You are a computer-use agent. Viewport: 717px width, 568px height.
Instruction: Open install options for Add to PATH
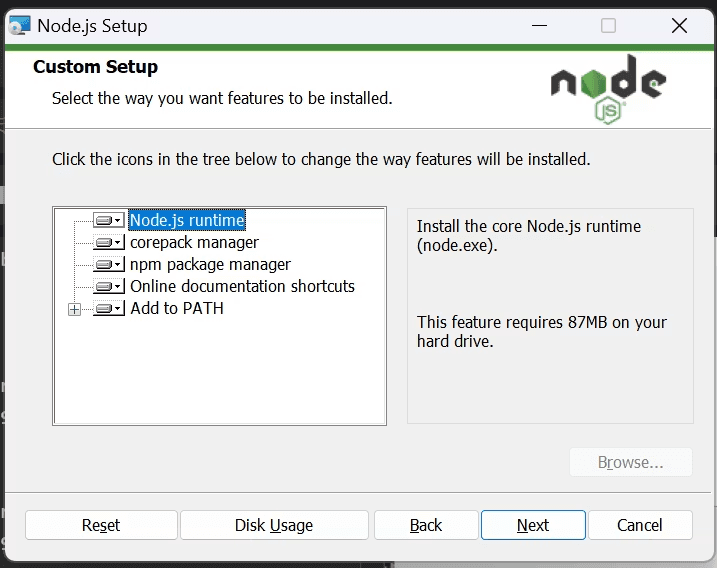(x=109, y=308)
